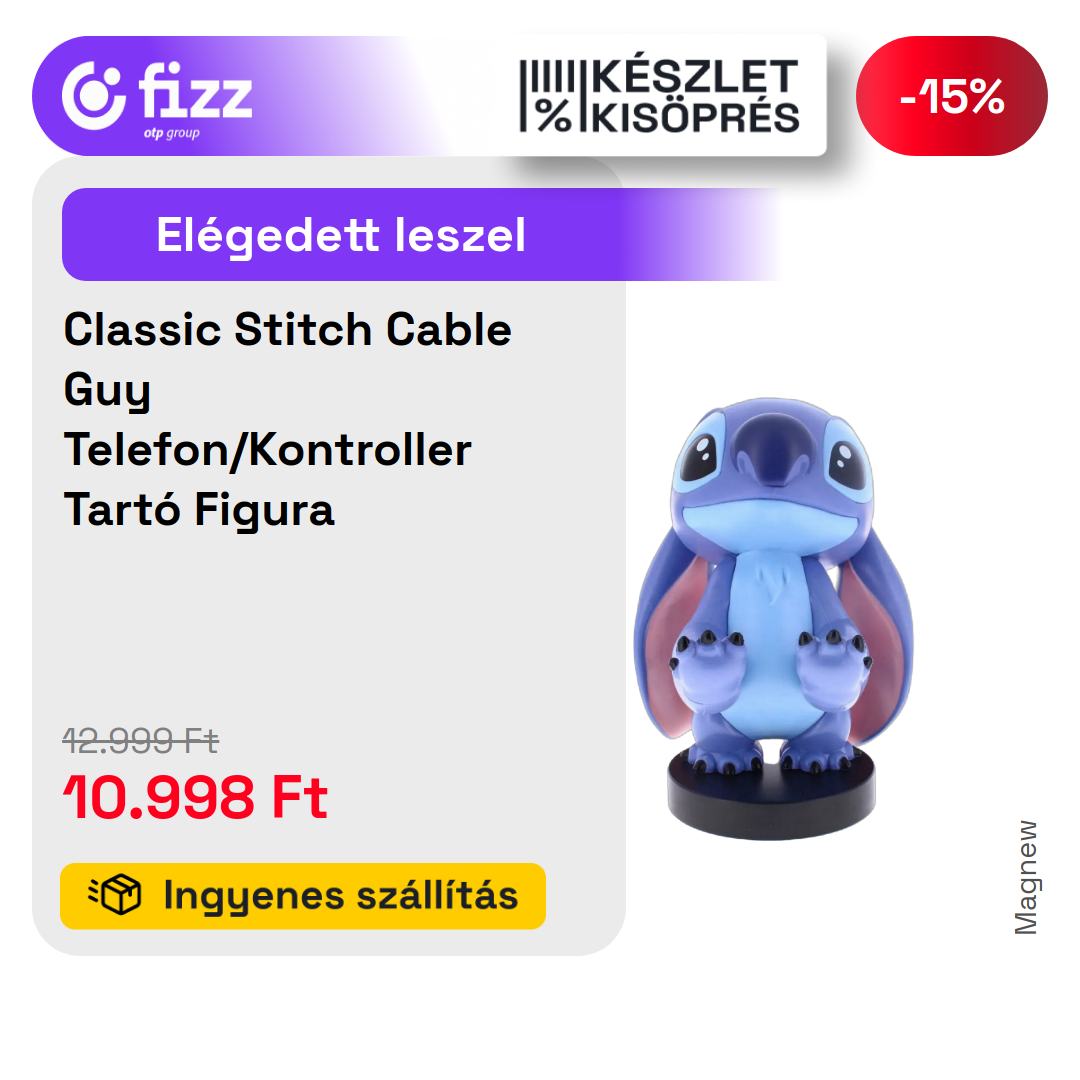Click the delivery package box icon
Screen dimensions: 1080x1080
pyautogui.click(x=115, y=895)
